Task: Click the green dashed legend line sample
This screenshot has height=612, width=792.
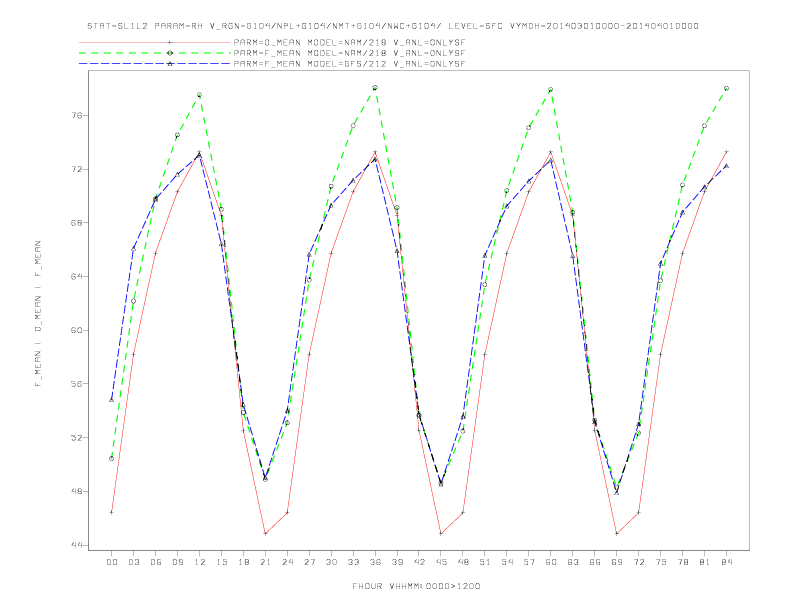Action: click(x=155, y=53)
